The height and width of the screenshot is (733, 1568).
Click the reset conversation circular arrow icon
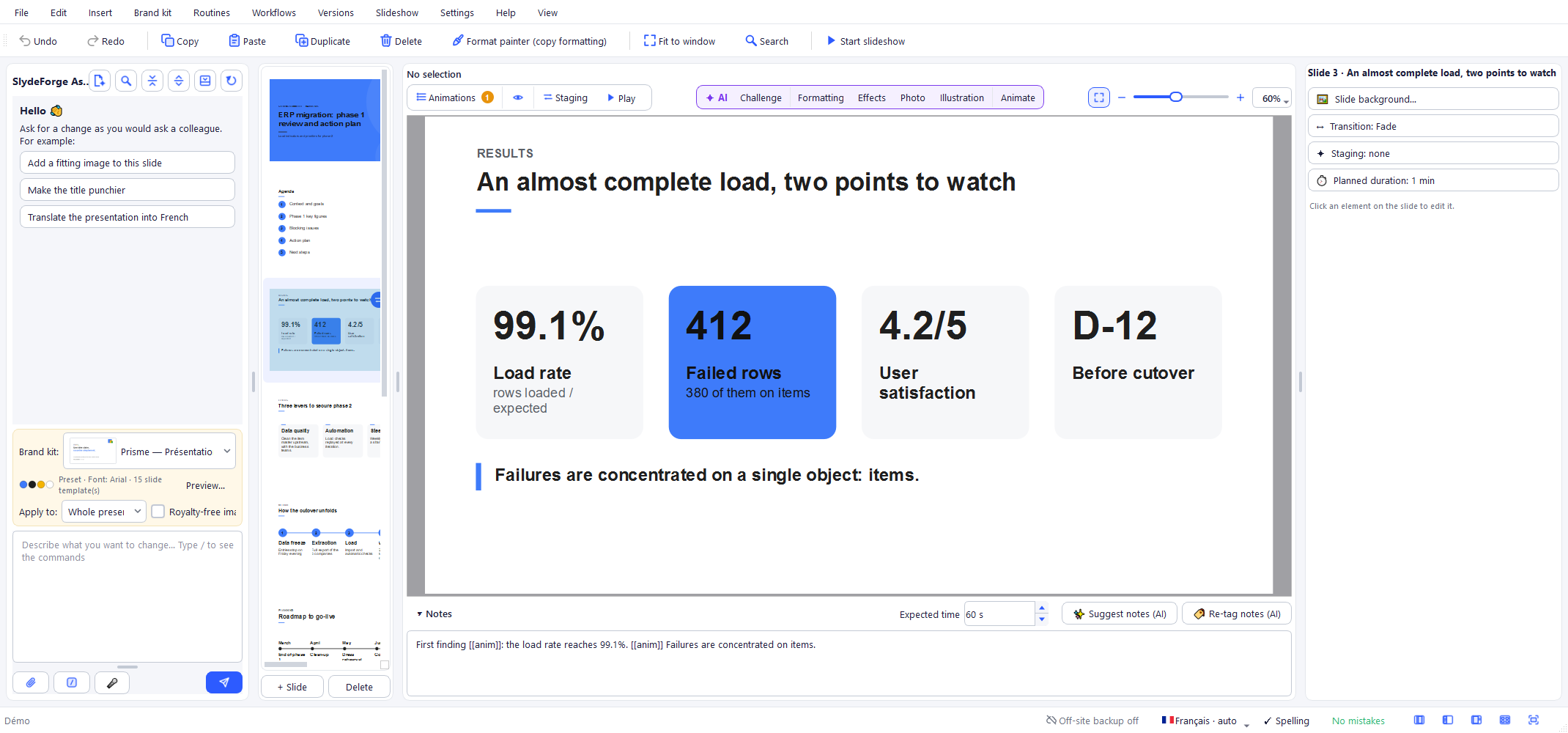[232, 81]
